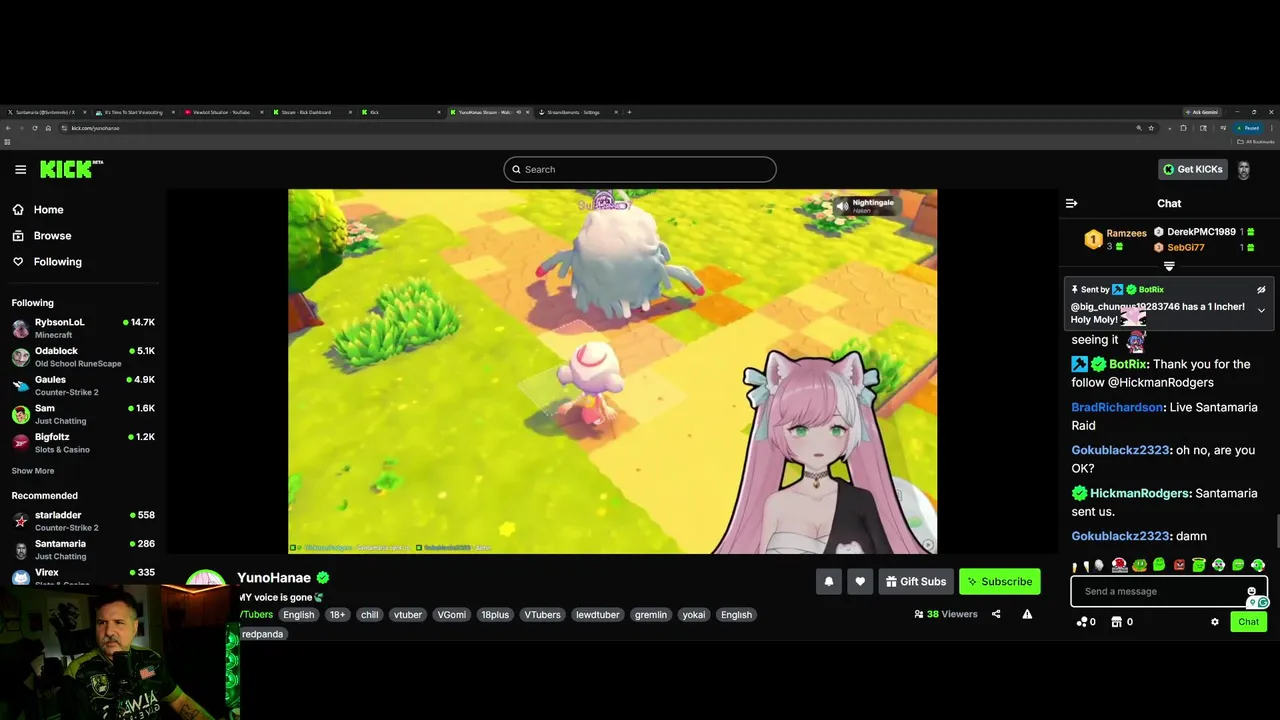Select the VGomi tag
The image size is (1280, 720).
point(451,615)
